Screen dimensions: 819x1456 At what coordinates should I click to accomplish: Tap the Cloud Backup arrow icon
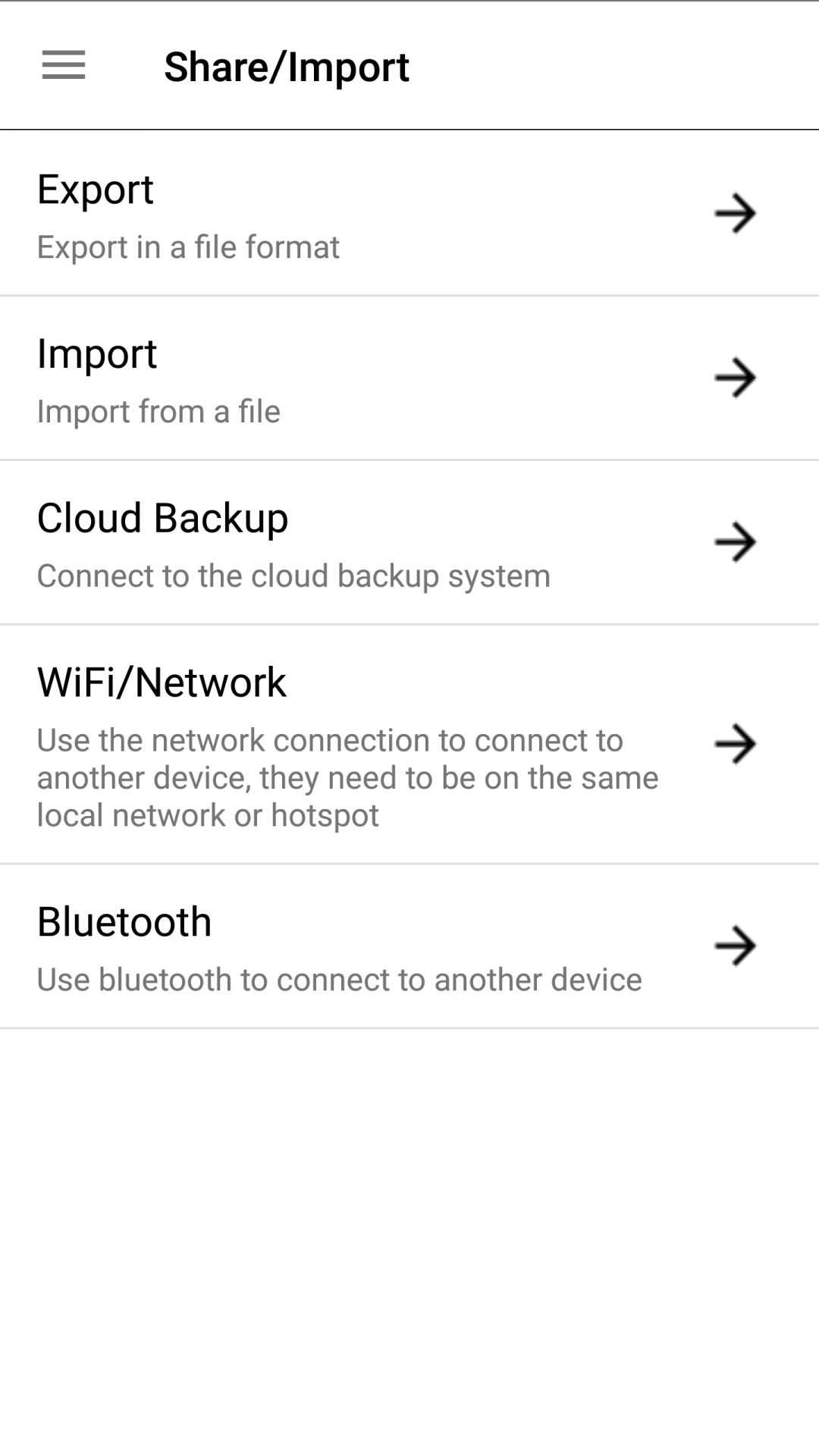tap(735, 541)
